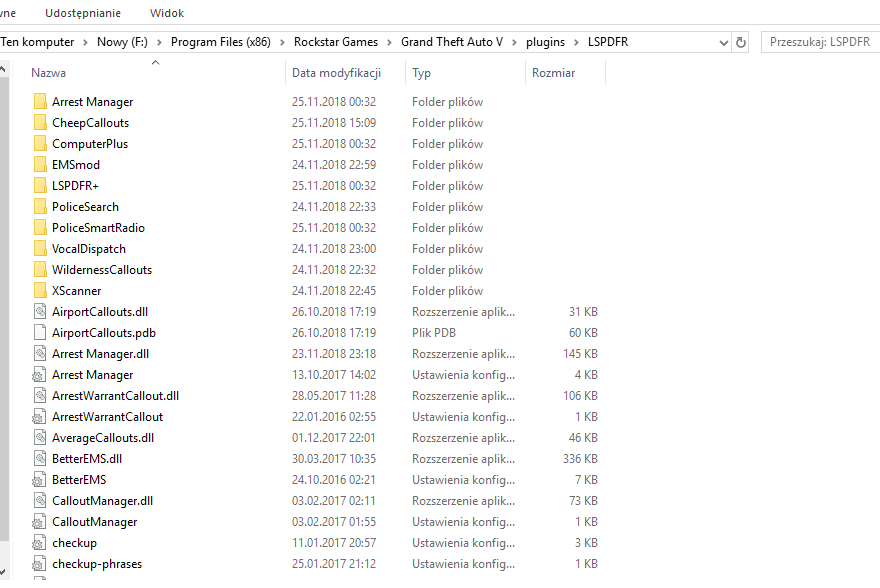Select the file name AirportCallouts.dll
880x588 pixels.
(x=100, y=312)
